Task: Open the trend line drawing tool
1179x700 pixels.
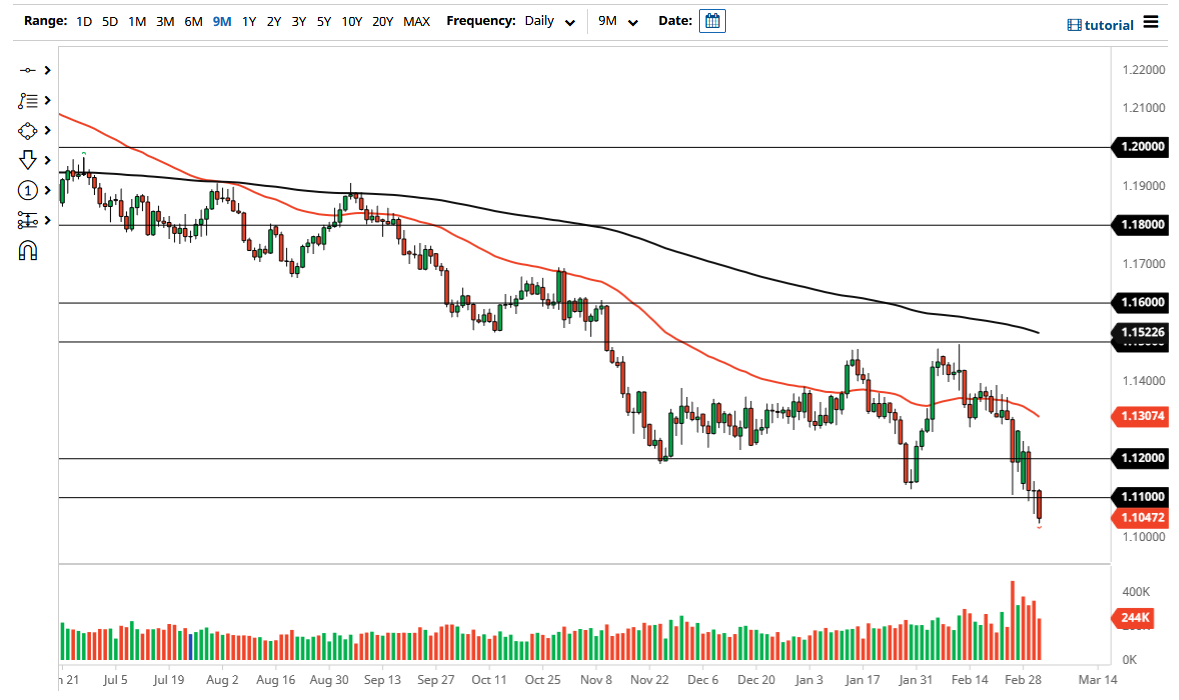Action: [28, 100]
